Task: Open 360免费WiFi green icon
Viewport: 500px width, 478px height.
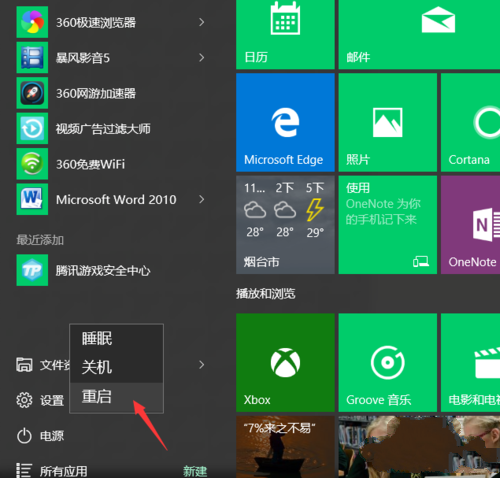Action: pos(32,164)
